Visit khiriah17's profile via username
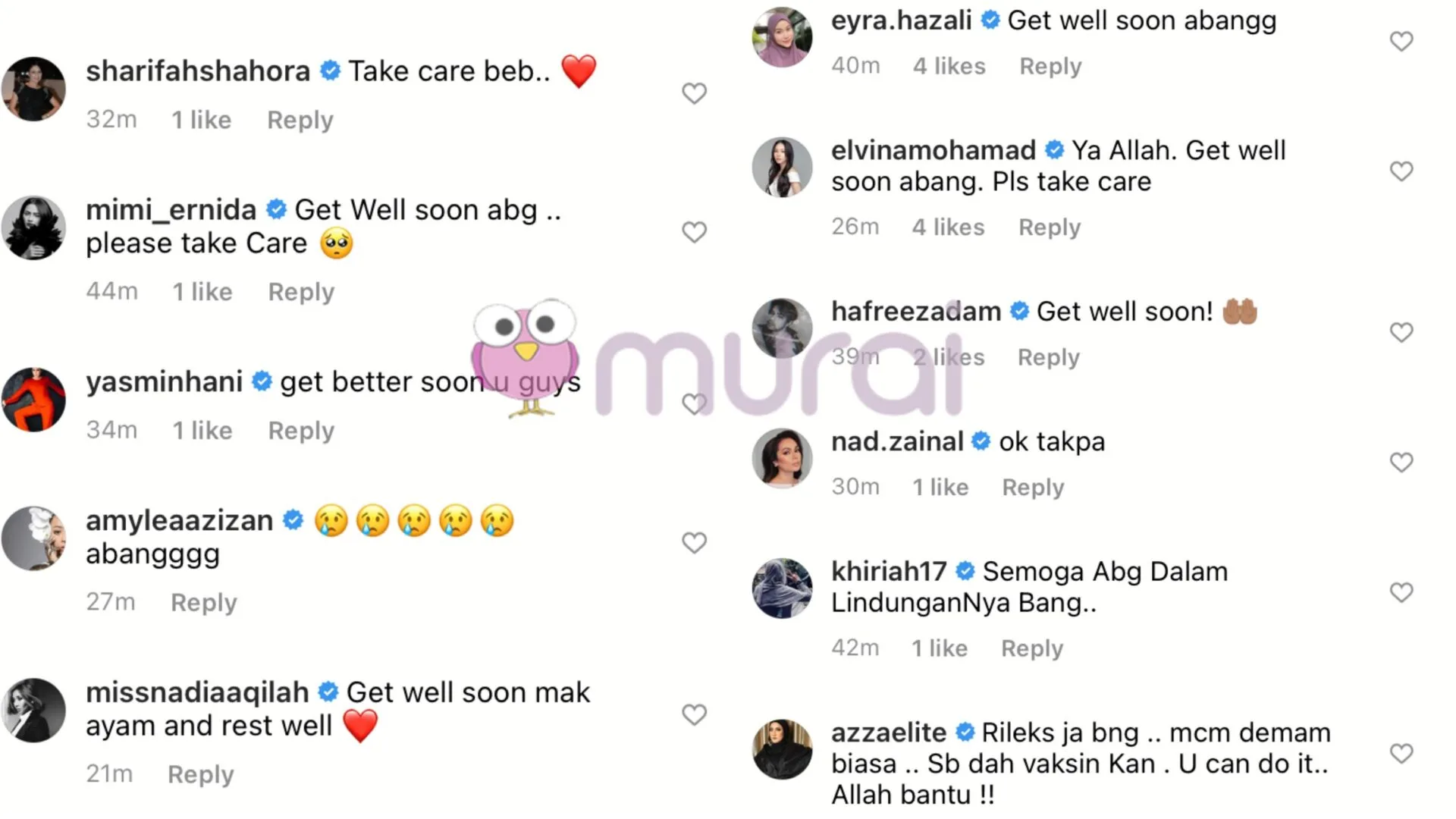This screenshot has height=819, width=1456. [x=889, y=571]
